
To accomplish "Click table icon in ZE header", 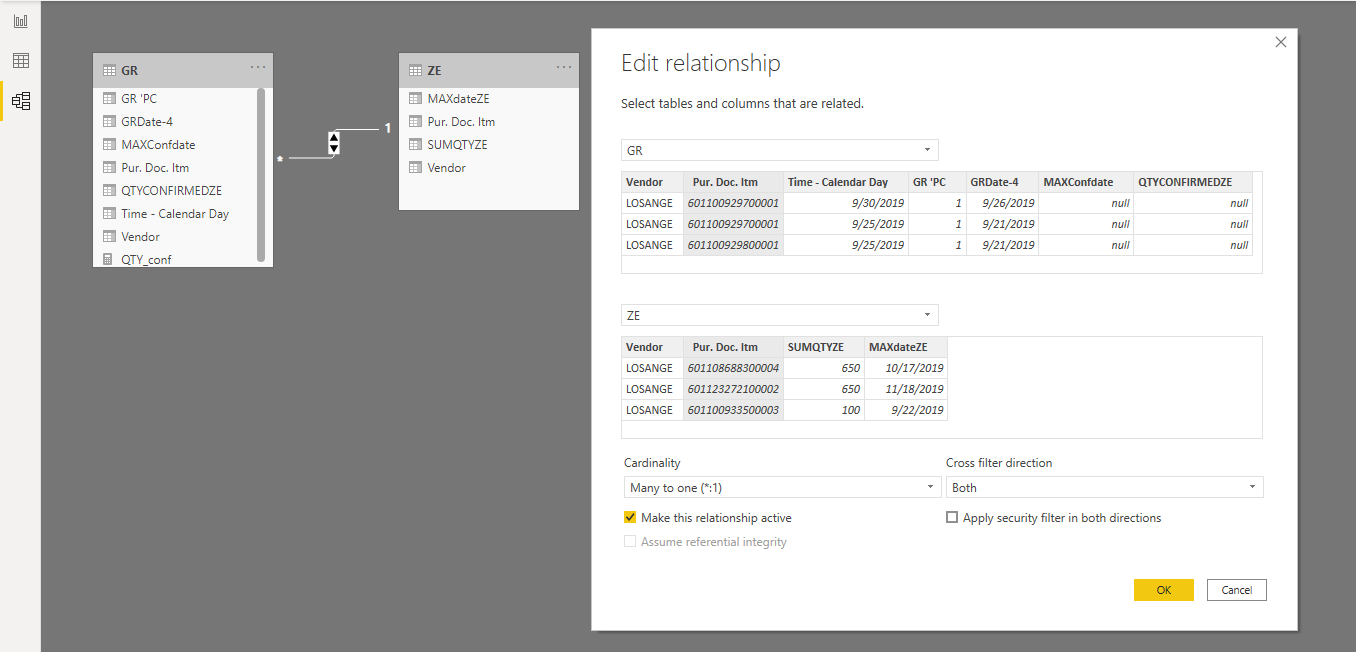I will [x=416, y=71].
